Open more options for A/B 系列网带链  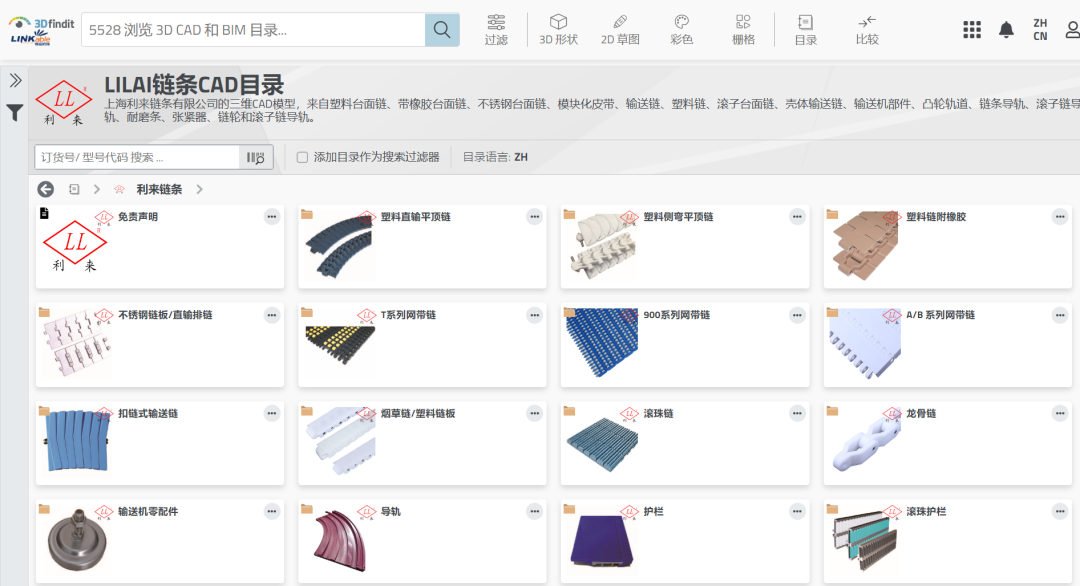click(x=1060, y=315)
